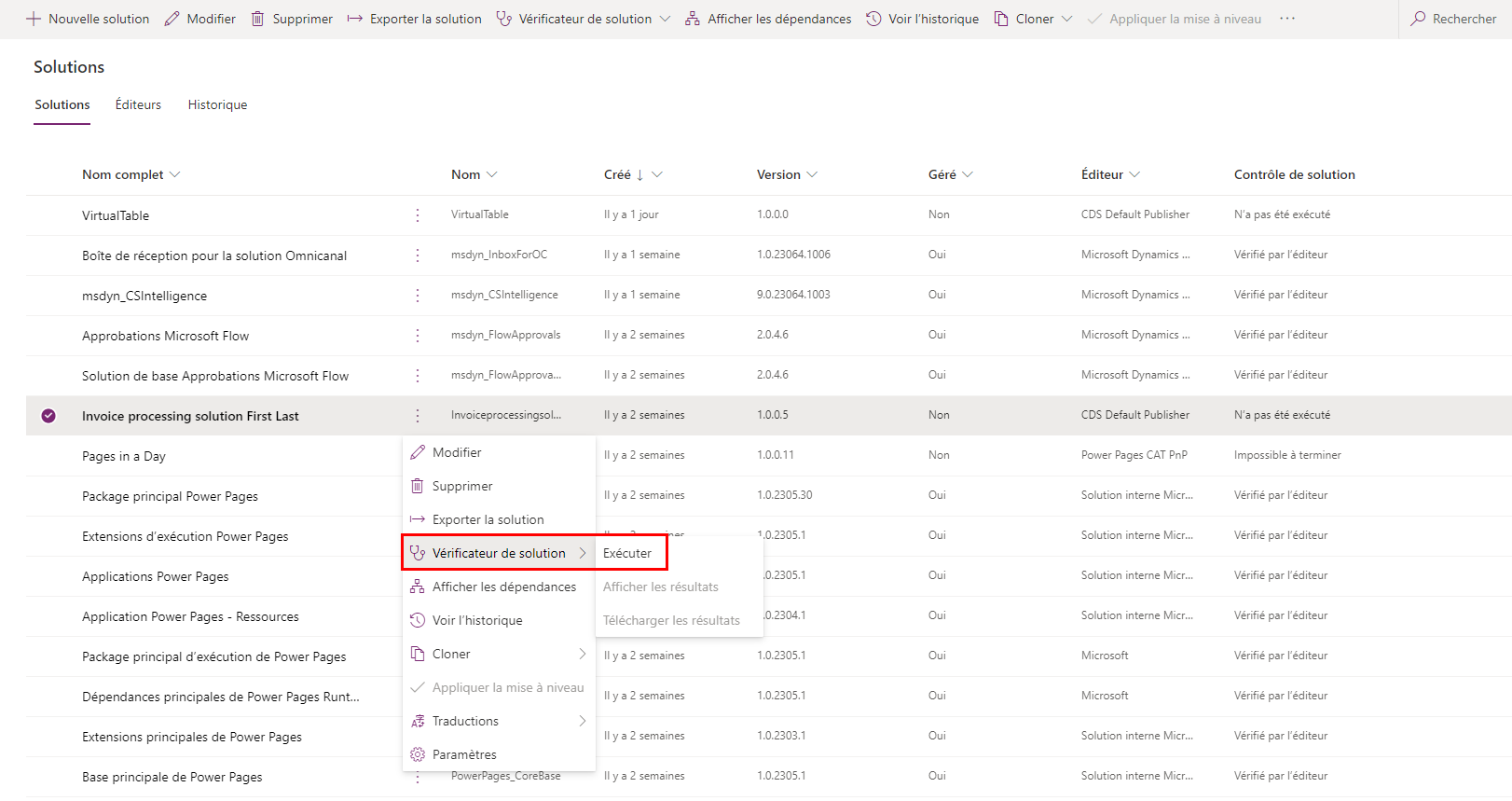This screenshot has height=801, width=1512.
Task: Open the toolbar overflow ellipsis menu
Action: [1287, 19]
